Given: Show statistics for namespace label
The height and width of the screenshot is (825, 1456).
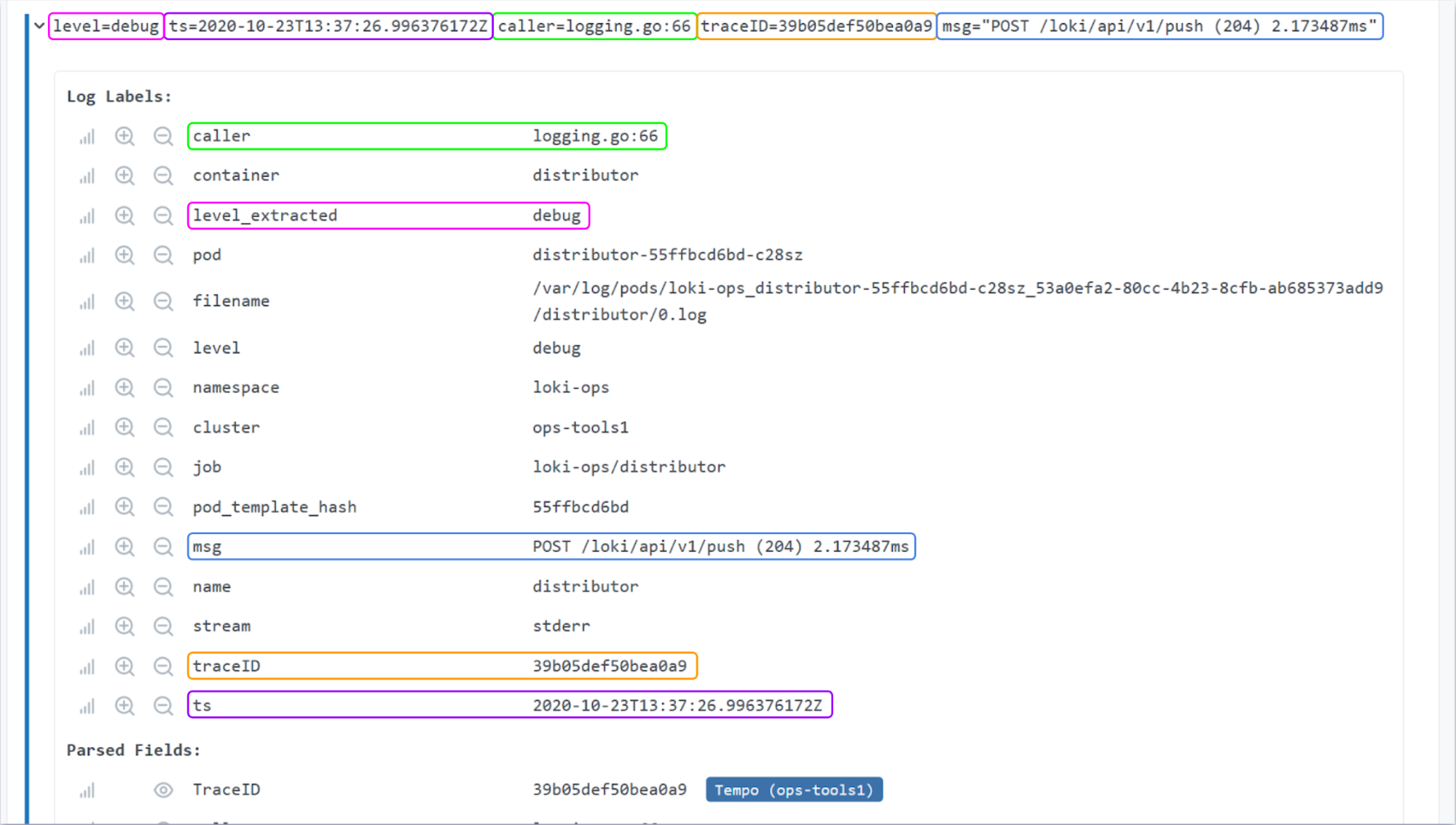Looking at the screenshot, I should click(x=87, y=388).
